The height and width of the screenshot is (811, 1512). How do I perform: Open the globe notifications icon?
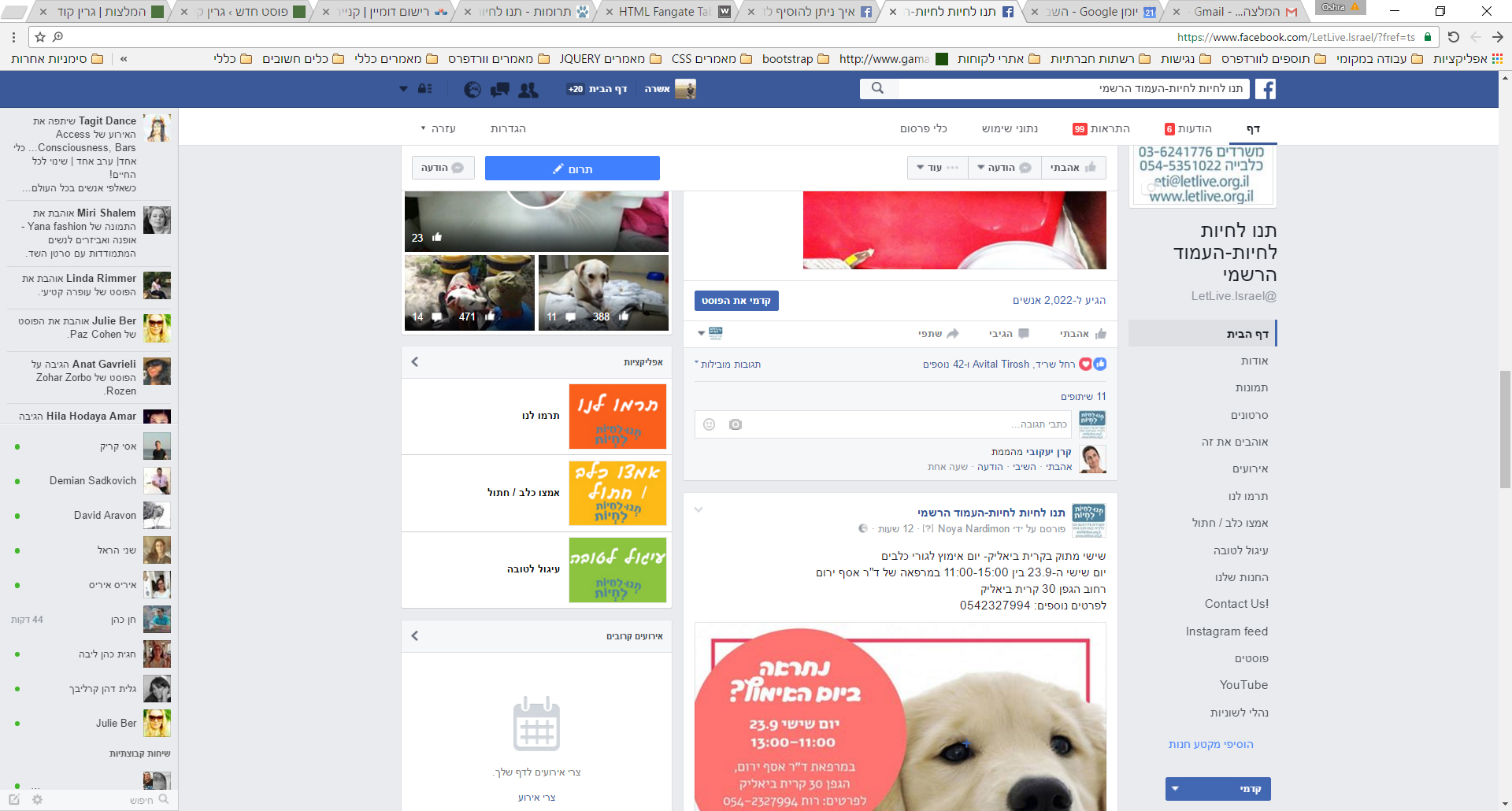[472, 90]
